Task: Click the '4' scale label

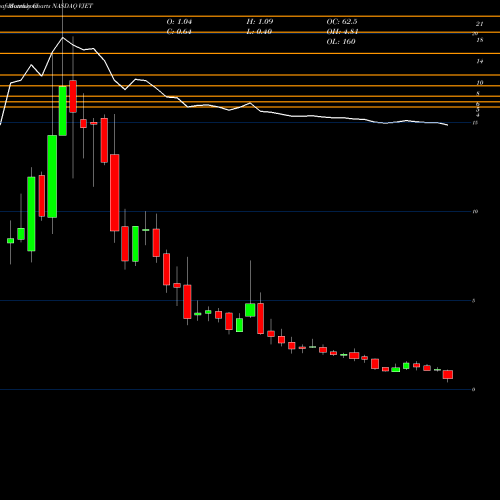Action: pyautogui.click(x=478, y=115)
